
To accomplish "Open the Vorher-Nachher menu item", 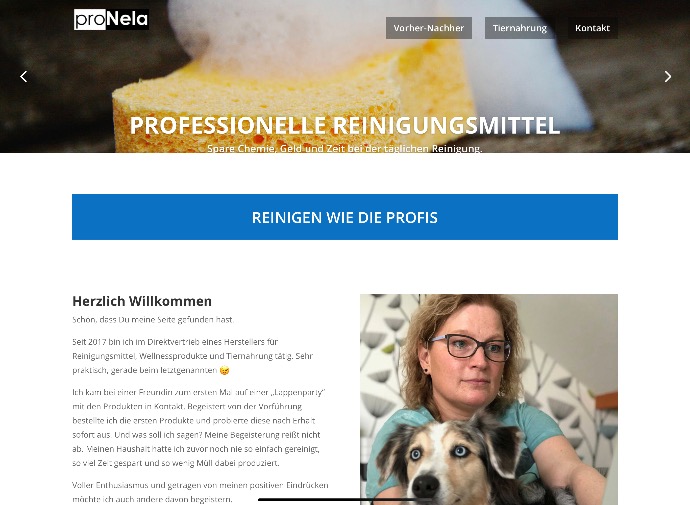I will click(x=429, y=28).
